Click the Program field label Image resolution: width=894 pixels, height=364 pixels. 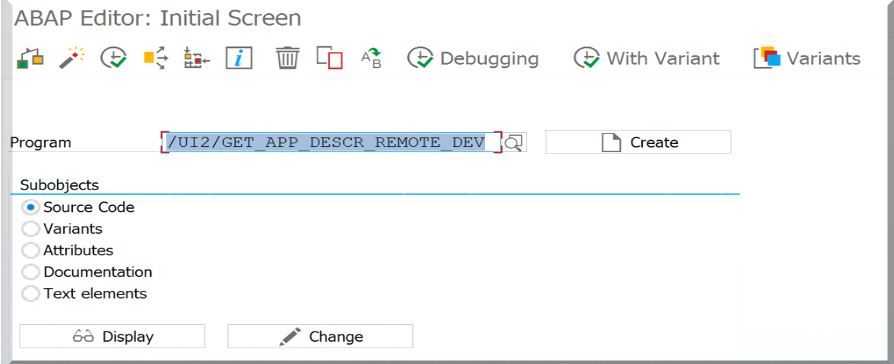(40, 143)
